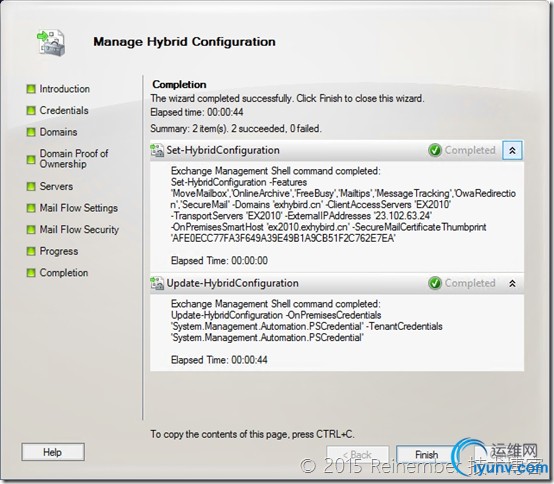Click the Completed status of Update-HybridConfiguration

click(x=470, y=283)
